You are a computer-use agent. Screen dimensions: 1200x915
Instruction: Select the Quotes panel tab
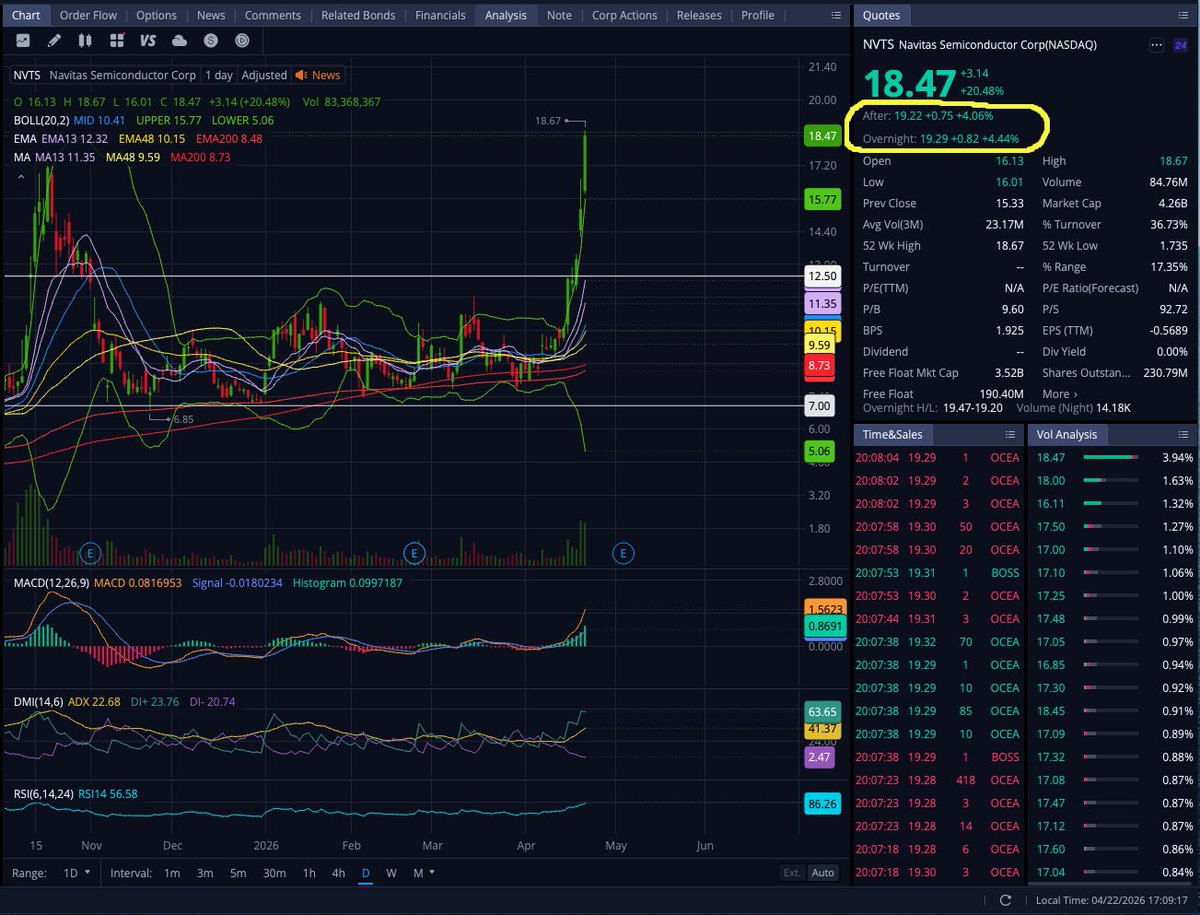point(882,15)
